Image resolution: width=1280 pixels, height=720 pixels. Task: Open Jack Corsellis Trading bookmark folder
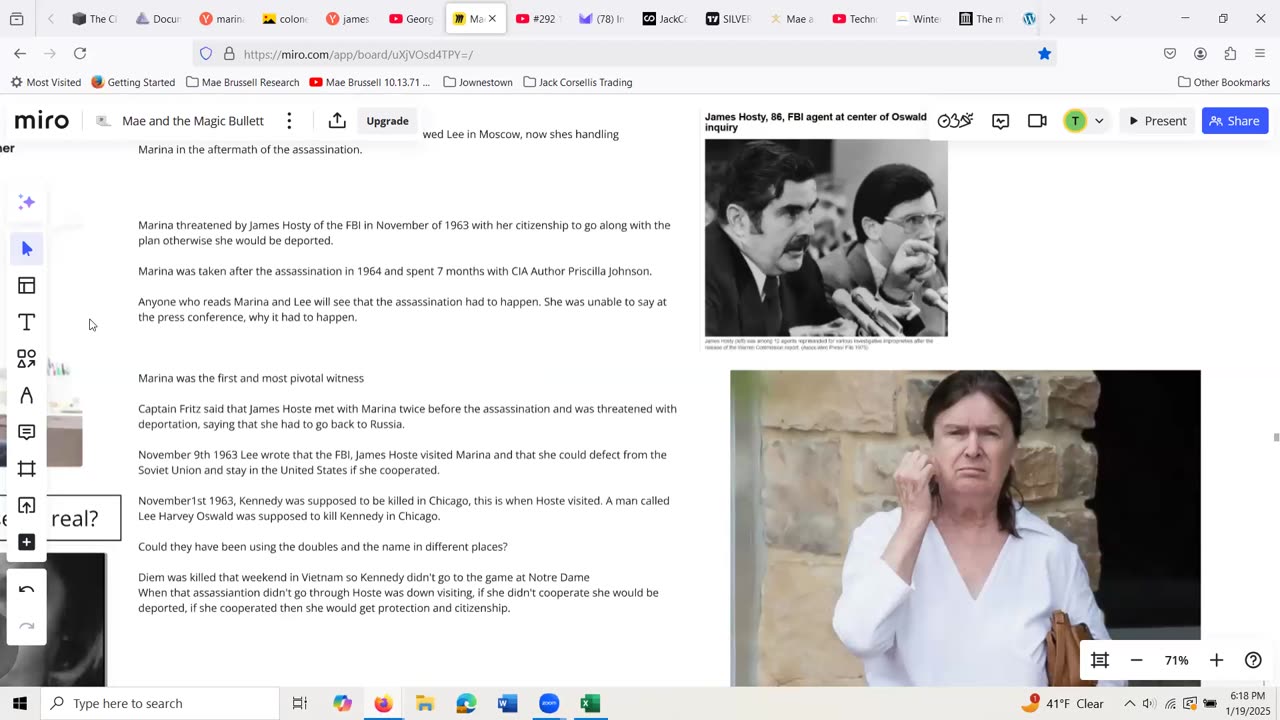click(x=577, y=82)
